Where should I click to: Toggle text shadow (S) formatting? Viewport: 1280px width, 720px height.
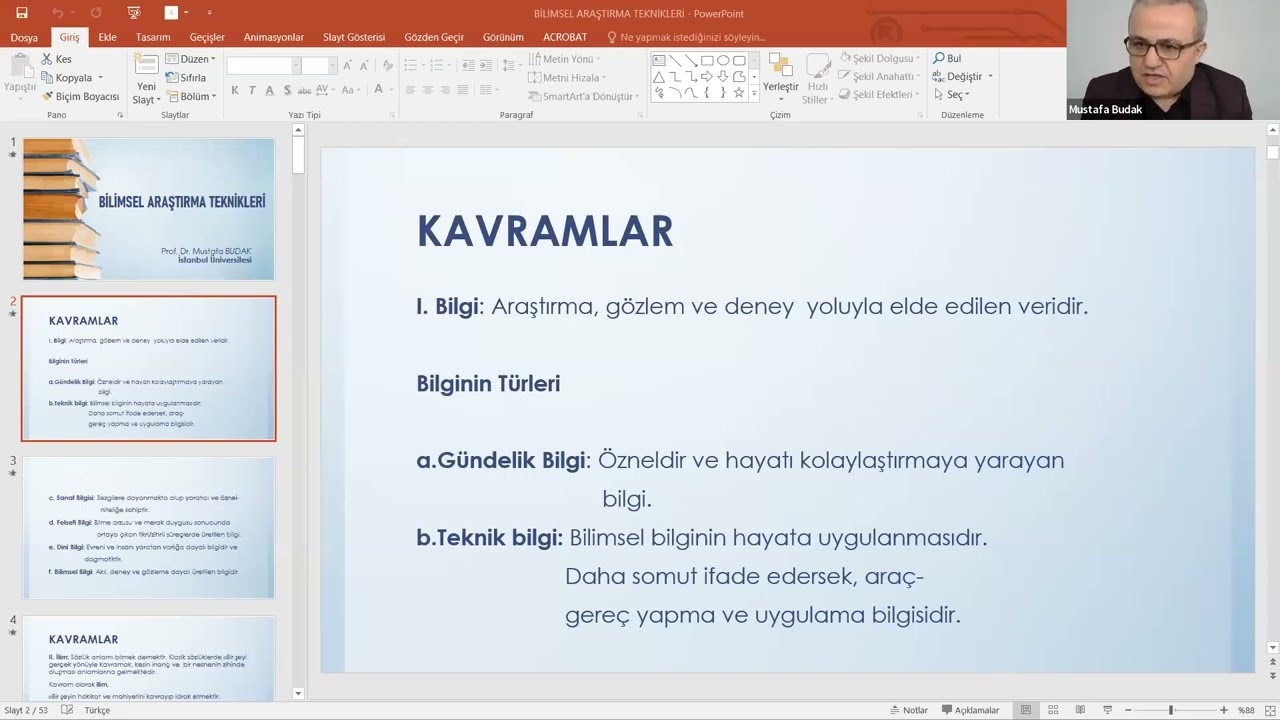[288, 90]
